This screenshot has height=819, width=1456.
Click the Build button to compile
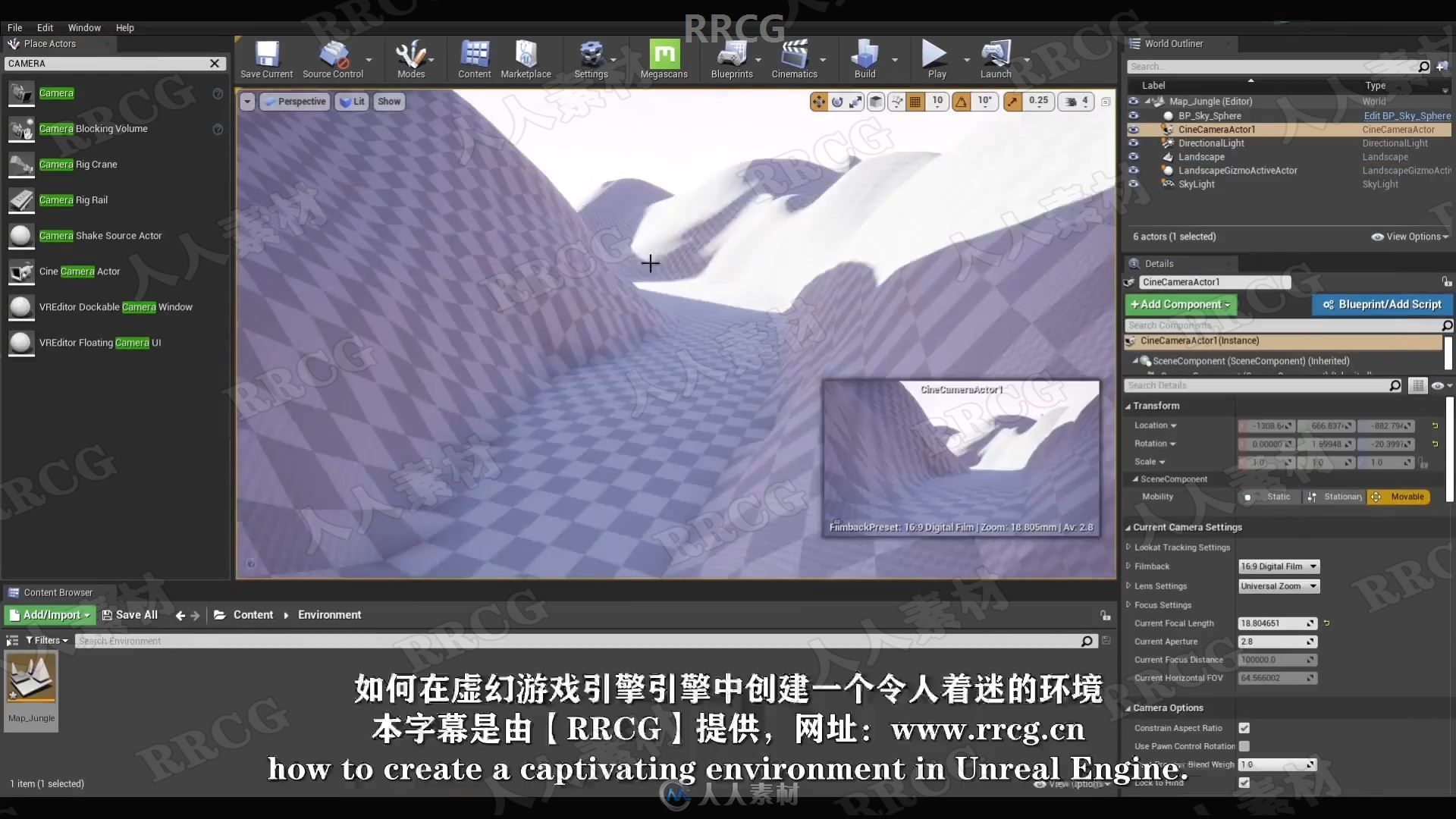click(864, 58)
